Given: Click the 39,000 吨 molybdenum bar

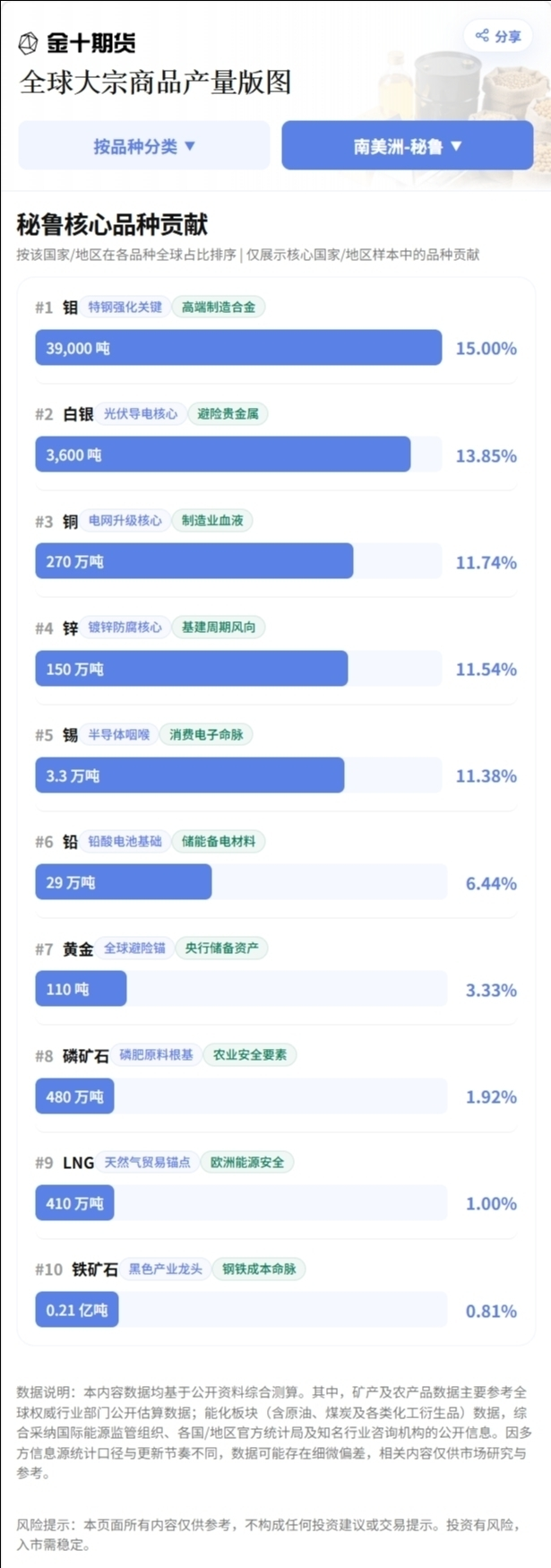Looking at the screenshot, I should coord(238,348).
